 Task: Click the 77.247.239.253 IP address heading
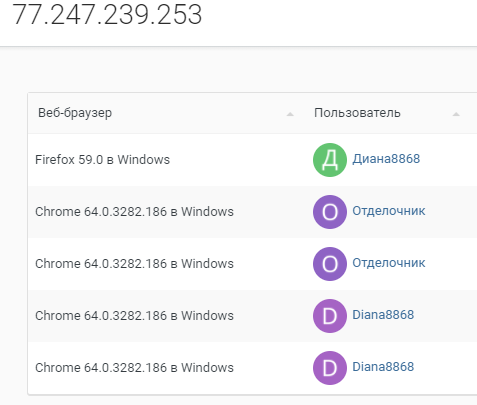point(107,15)
